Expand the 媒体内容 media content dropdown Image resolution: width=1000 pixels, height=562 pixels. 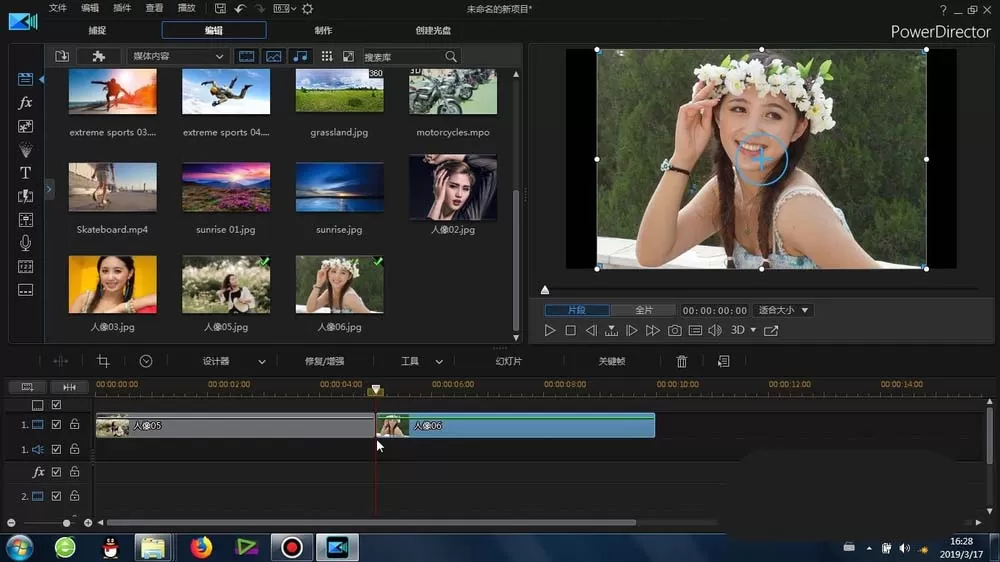click(x=177, y=56)
